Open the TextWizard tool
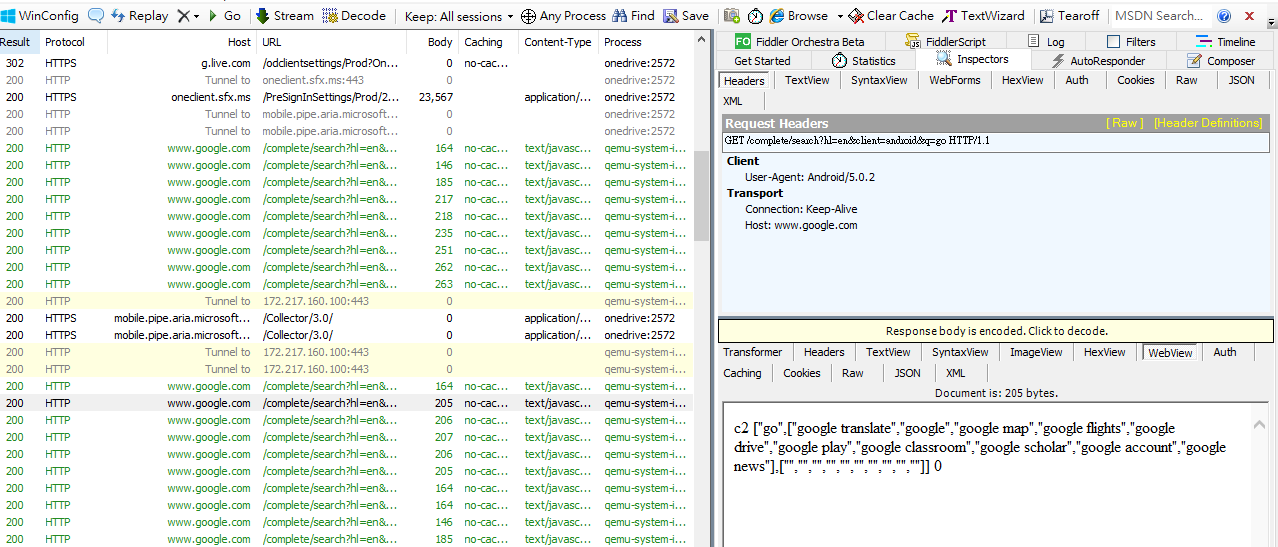 pyautogui.click(x=984, y=16)
